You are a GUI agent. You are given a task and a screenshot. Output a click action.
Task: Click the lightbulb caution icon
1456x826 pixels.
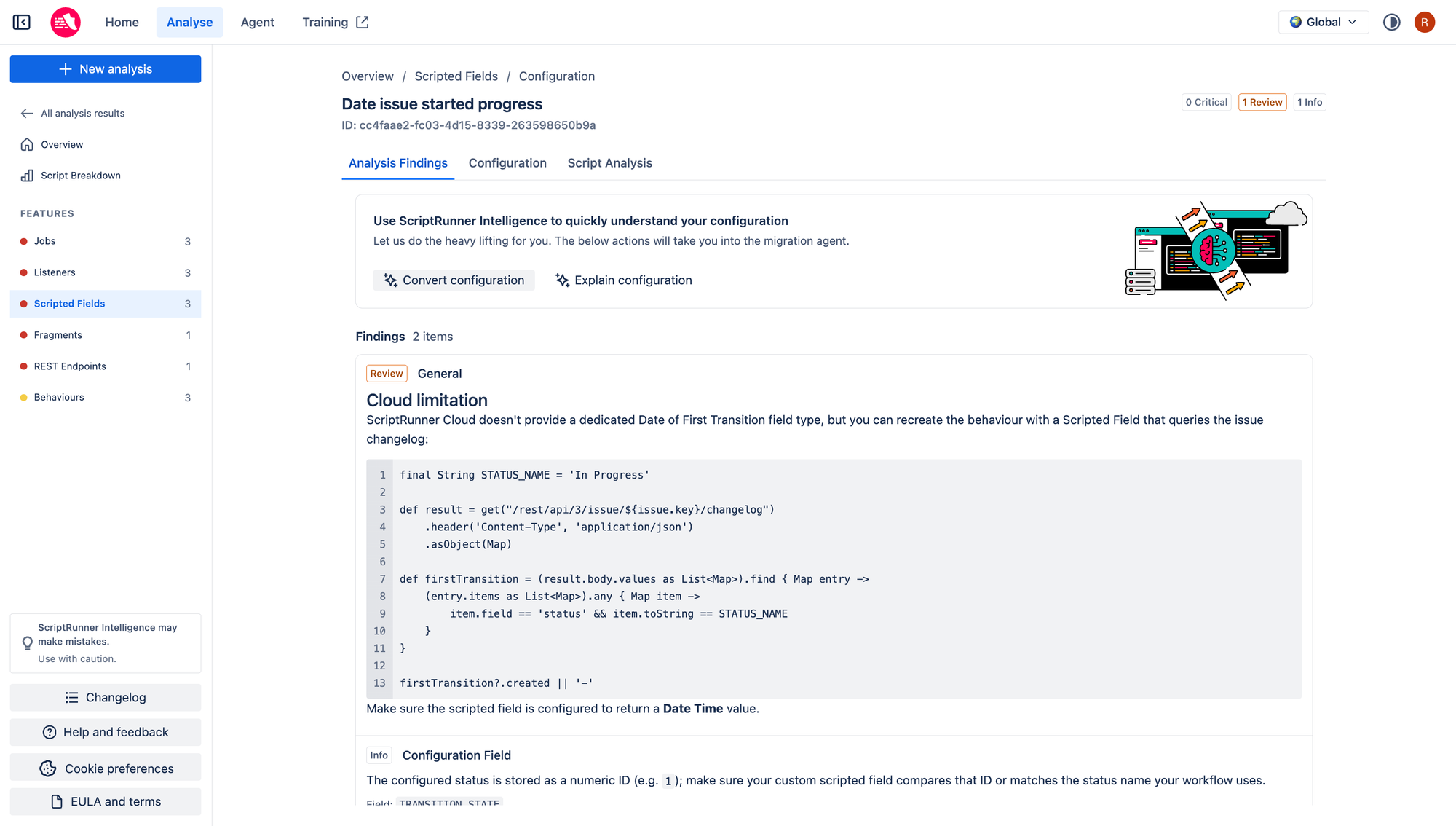28,642
